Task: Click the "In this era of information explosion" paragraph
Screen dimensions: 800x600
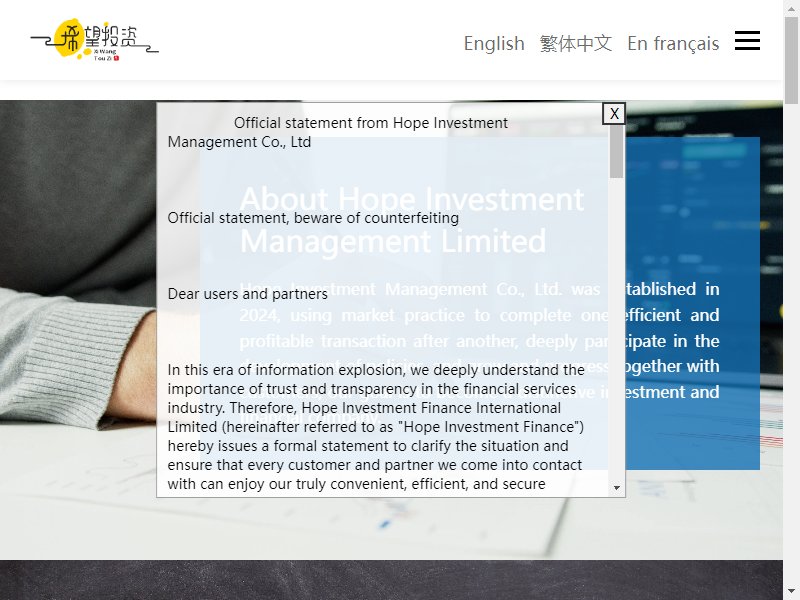Action: (376, 427)
